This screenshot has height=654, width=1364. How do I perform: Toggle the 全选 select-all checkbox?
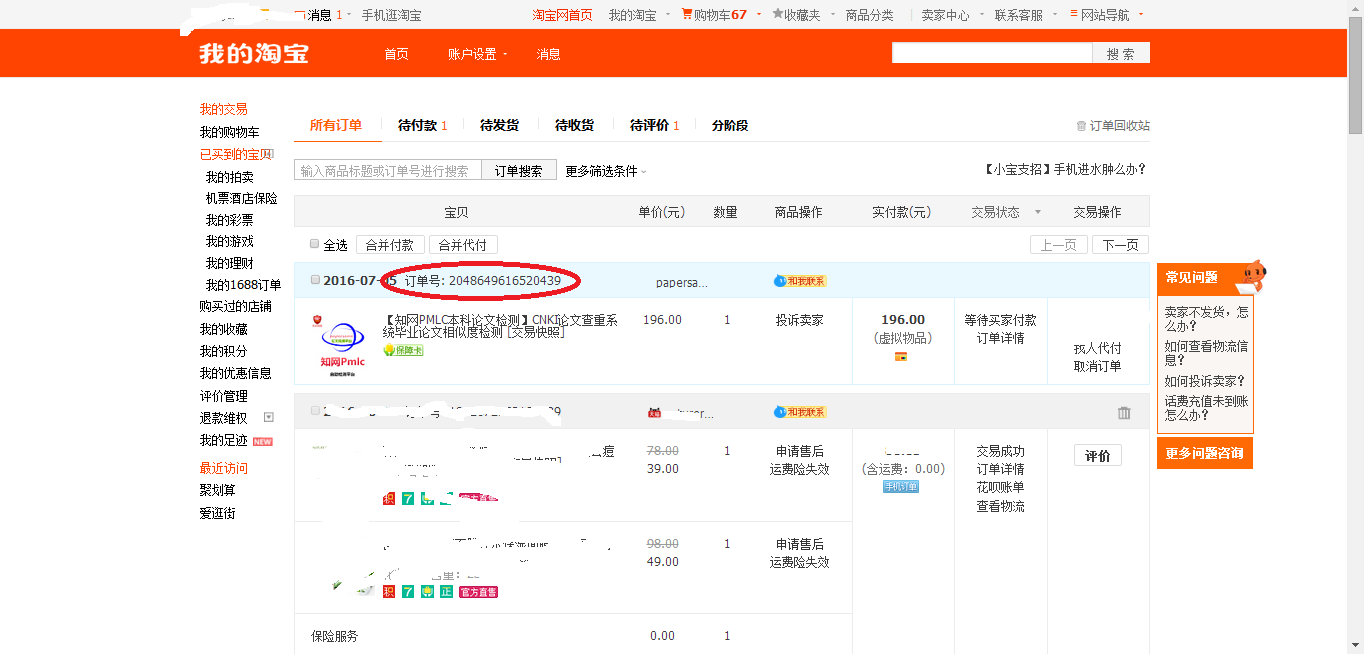click(x=315, y=244)
